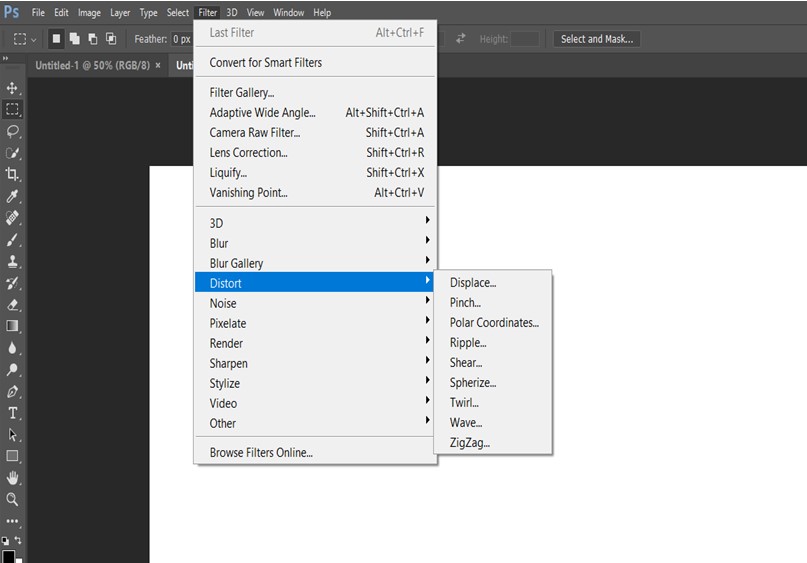807x563 pixels.
Task: Open the File menu
Action: tap(38, 12)
